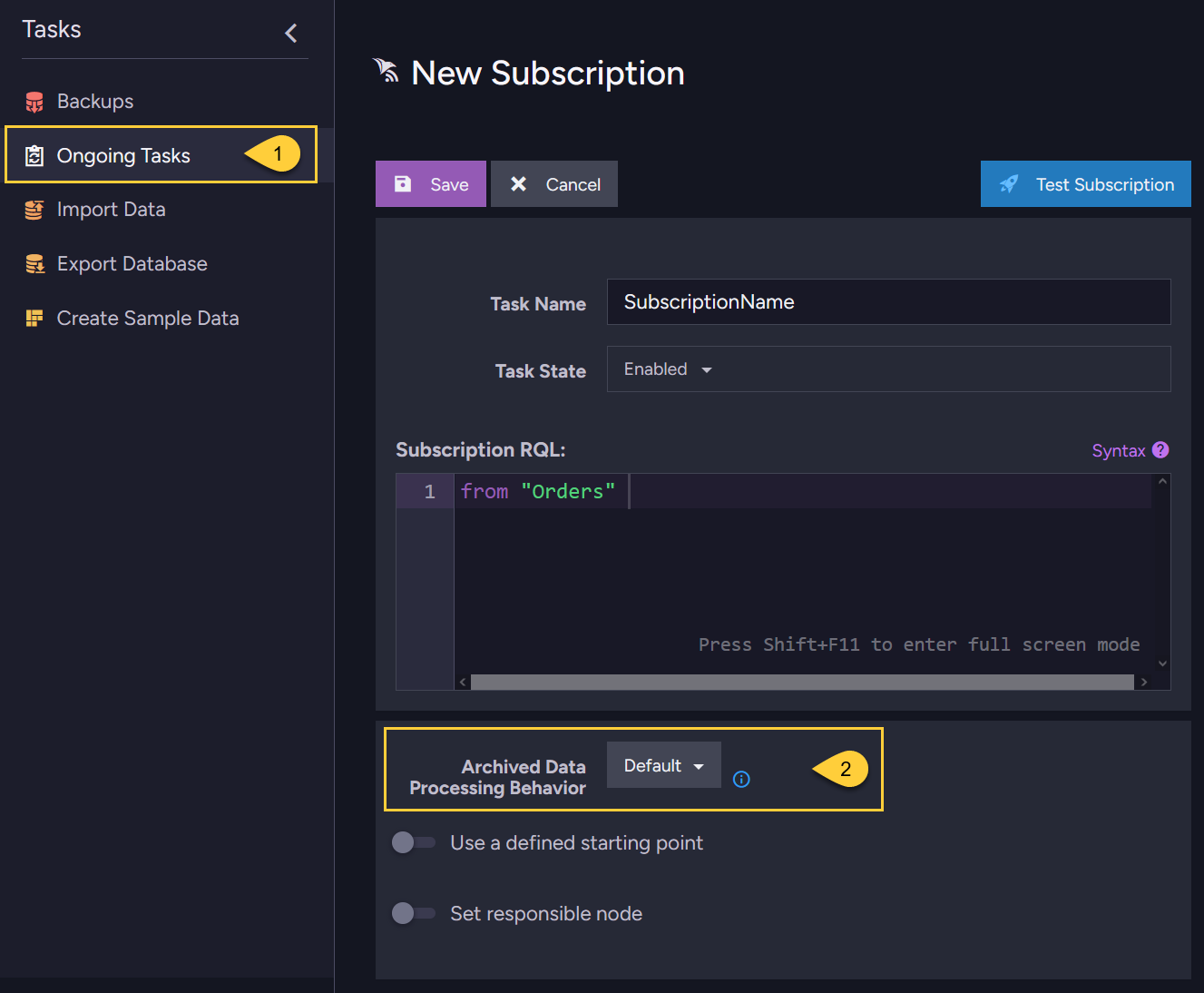
Task: Click the editor scroll down arrow
Action: pyautogui.click(x=1162, y=664)
